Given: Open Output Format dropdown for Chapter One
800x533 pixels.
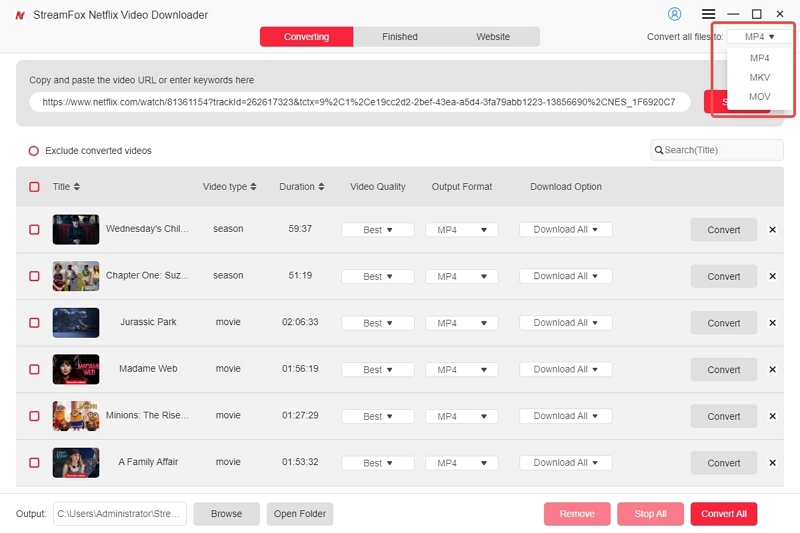Looking at the screenshot, I should point(461,276).
